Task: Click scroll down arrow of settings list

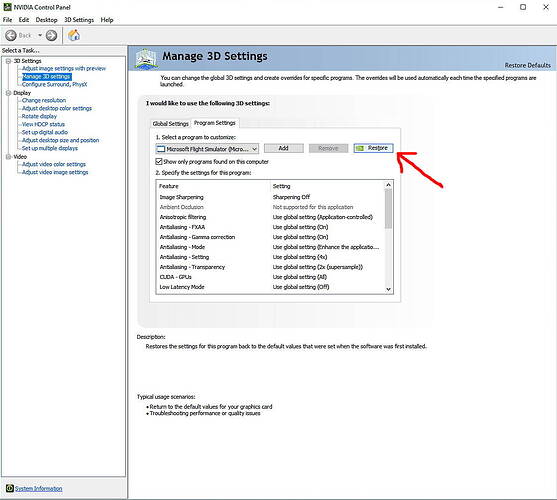Action: 388,289
